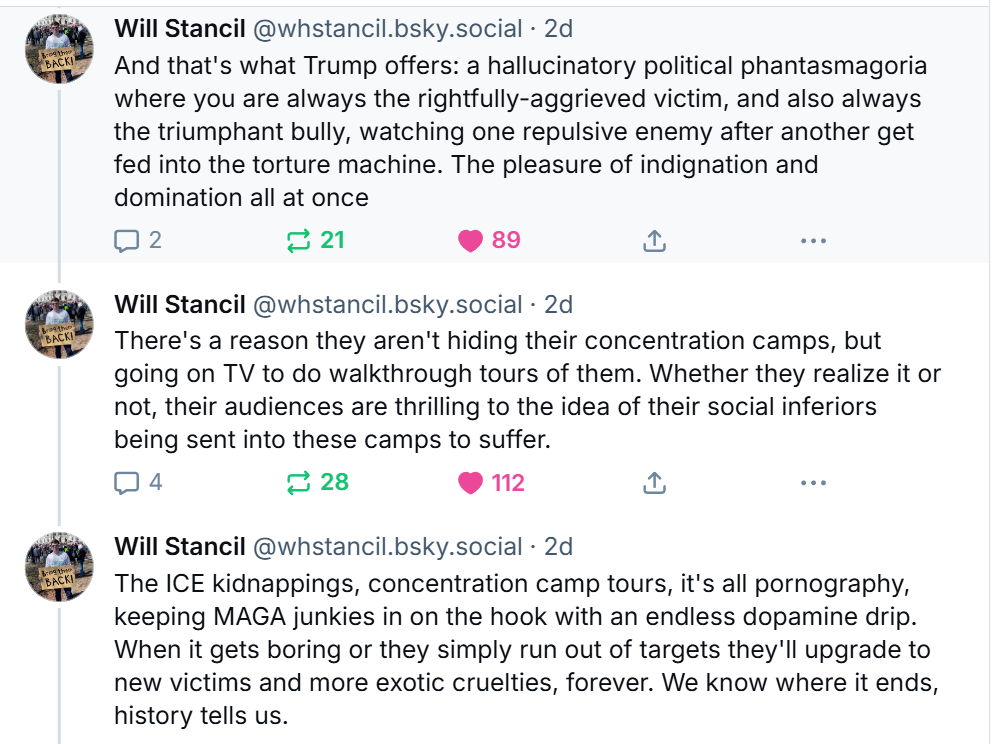Image resolution: width=1002 pixels, height=744 pixels.
Task: Open Will Stancil's avatar on first post
Action: [59, 49]
